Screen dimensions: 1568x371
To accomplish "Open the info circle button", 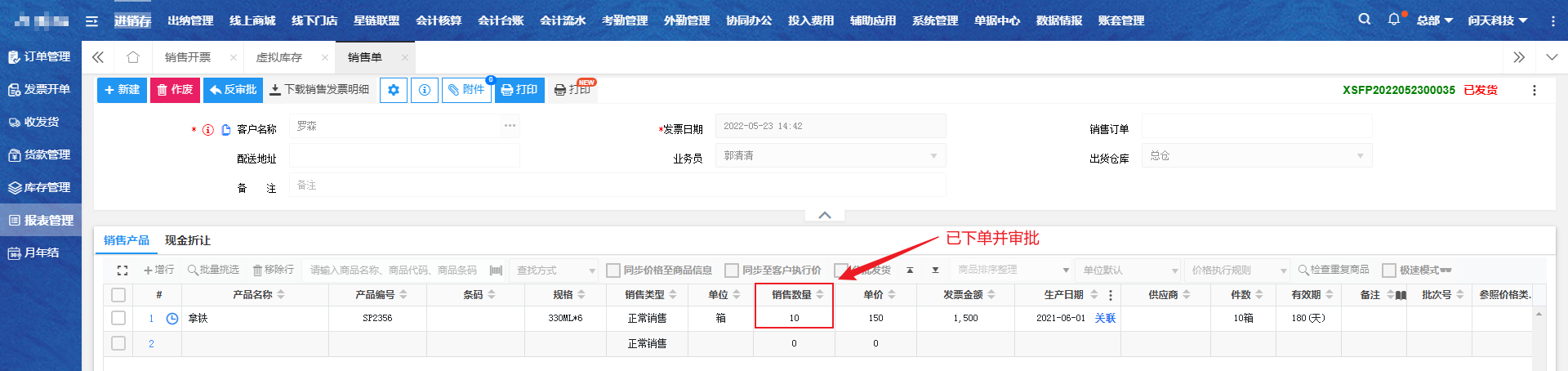I will [425, 90].
